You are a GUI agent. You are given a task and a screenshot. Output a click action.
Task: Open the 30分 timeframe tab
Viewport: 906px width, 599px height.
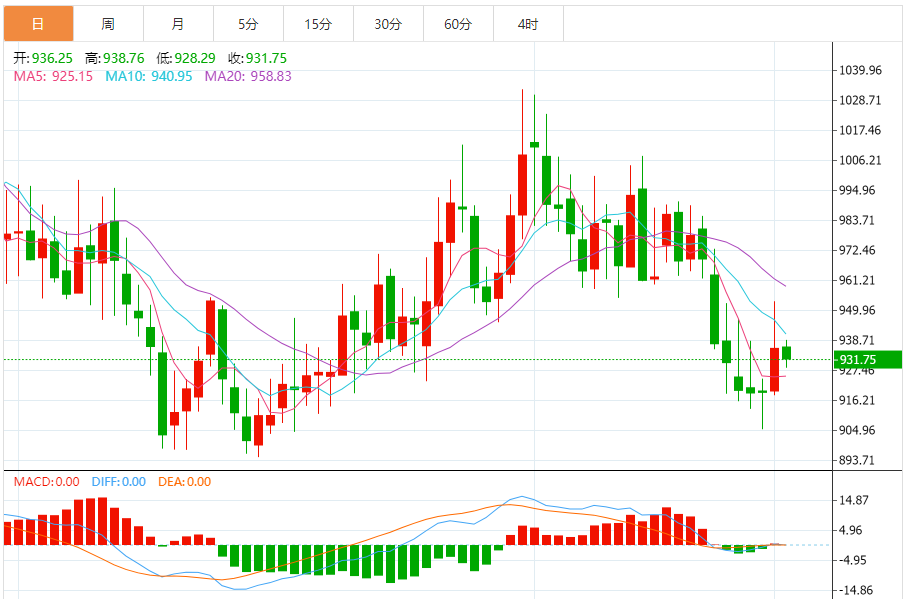[388, 24]
